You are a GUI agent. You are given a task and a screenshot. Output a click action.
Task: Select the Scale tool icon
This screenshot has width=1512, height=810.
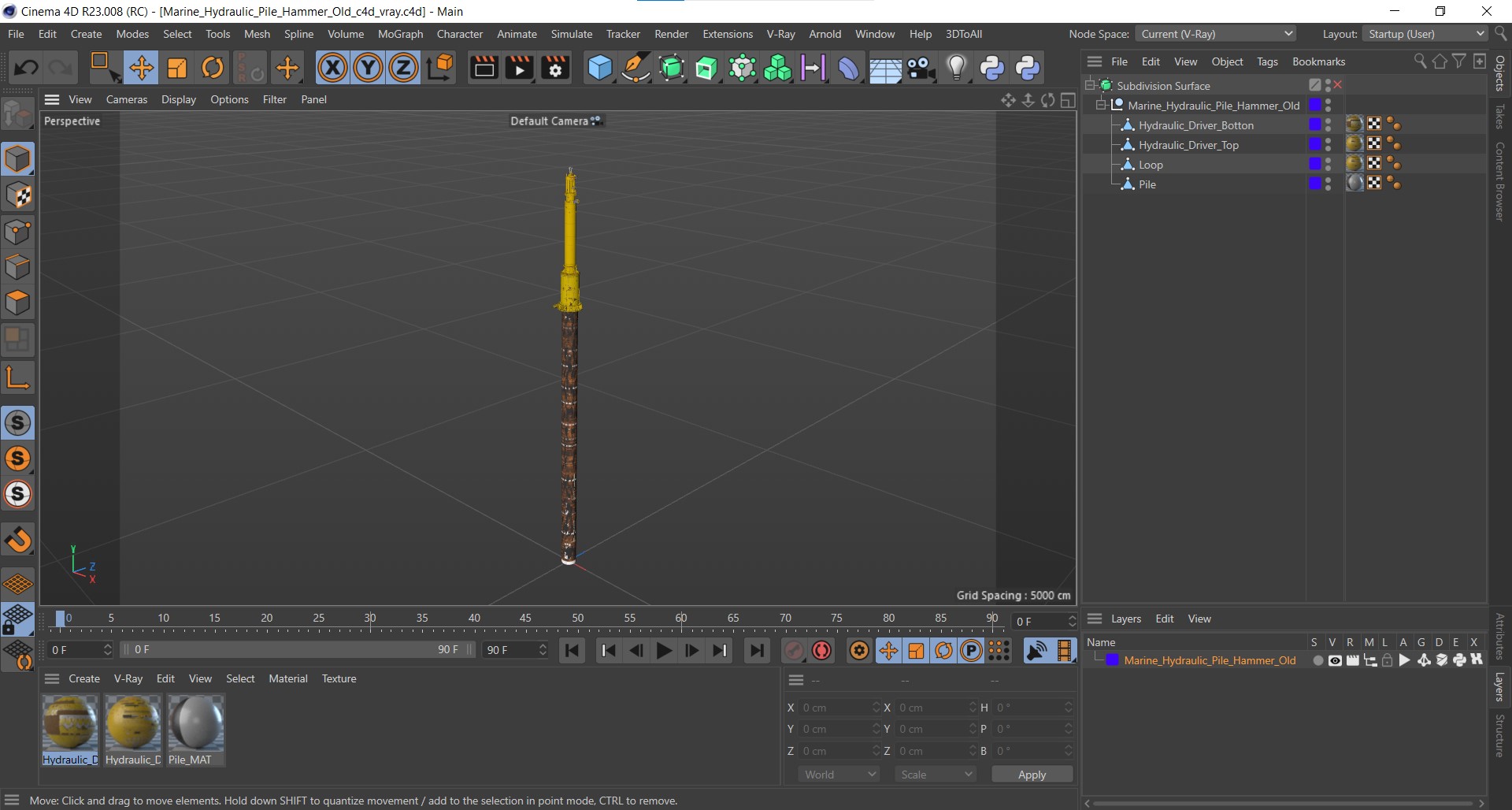pyautogui.click(x=177, y=68)
